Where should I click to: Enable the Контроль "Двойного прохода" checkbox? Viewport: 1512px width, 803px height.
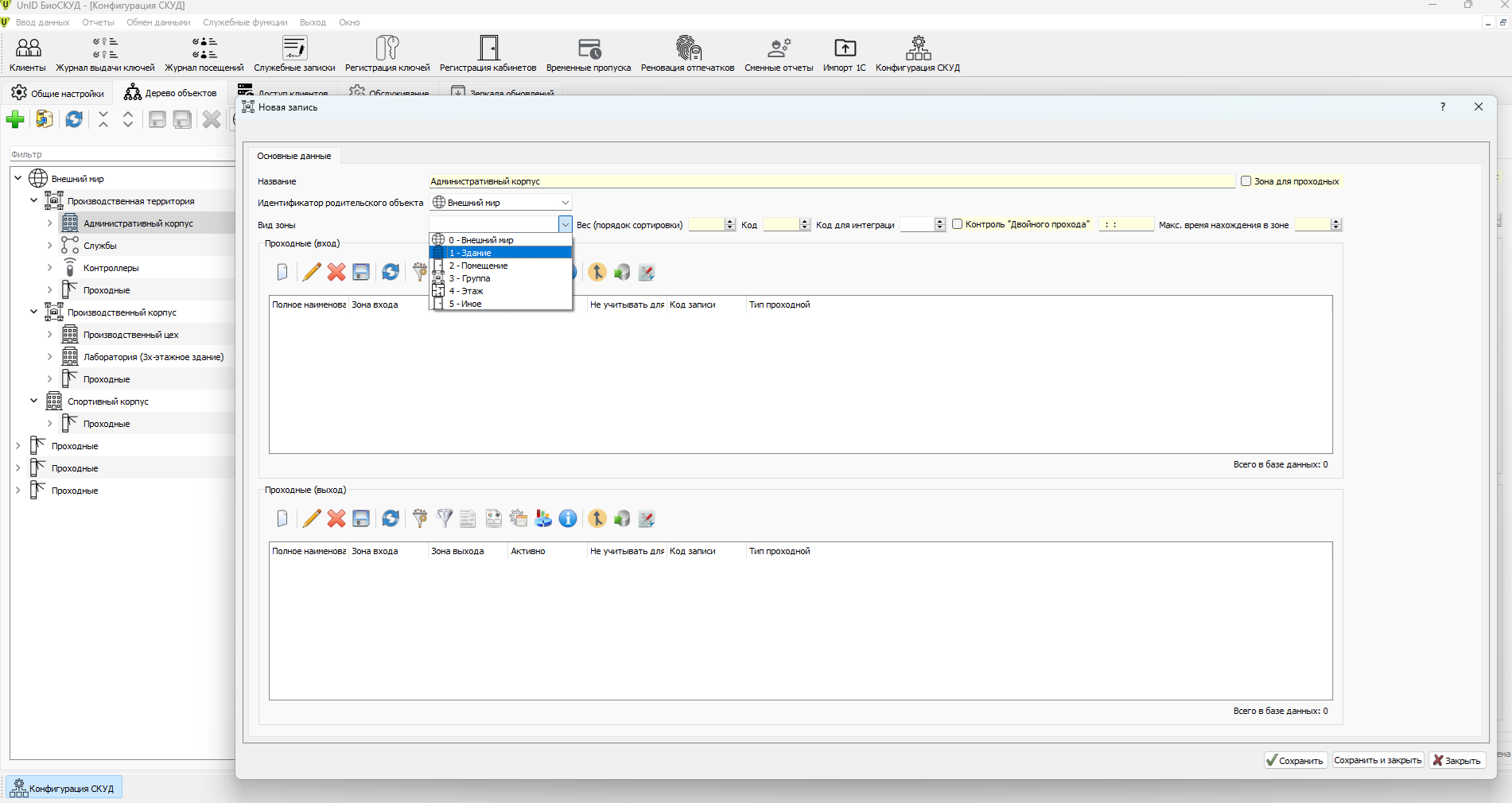[958, 224]
